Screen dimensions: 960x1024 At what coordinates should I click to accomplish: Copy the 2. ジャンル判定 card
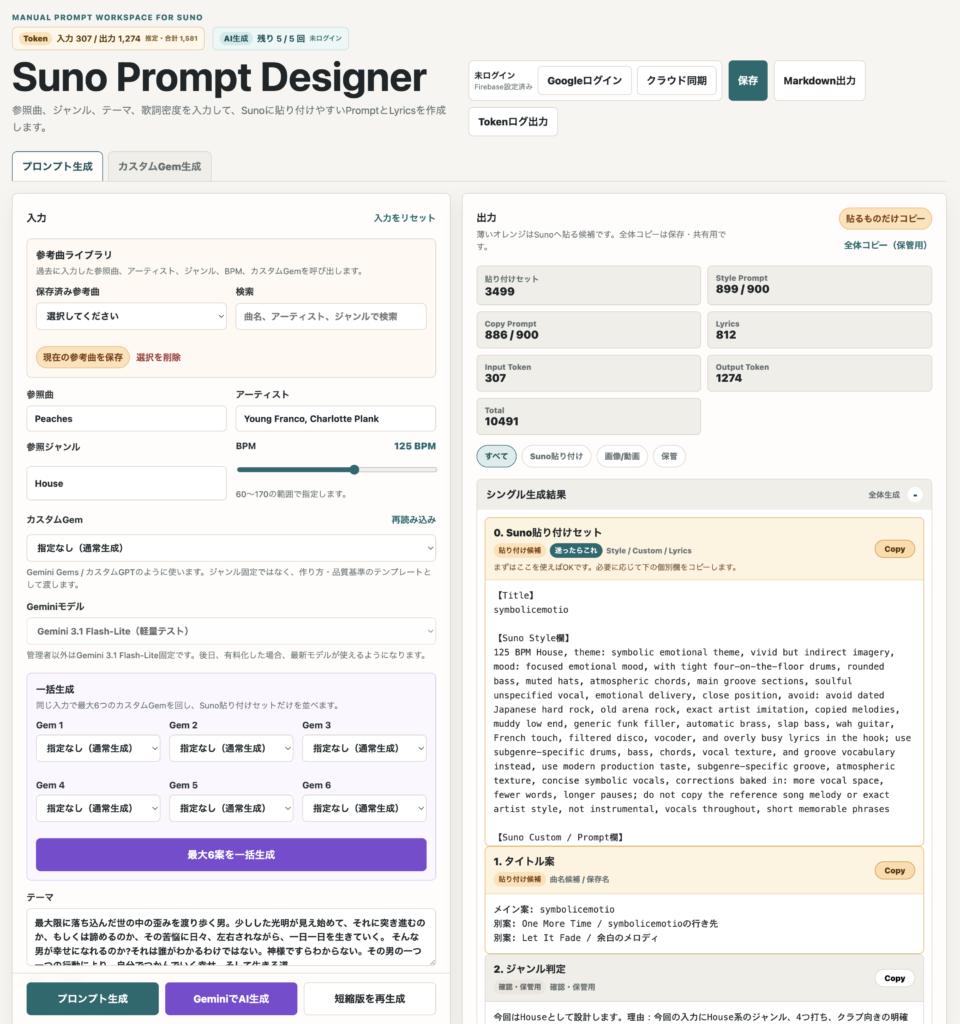895,978
